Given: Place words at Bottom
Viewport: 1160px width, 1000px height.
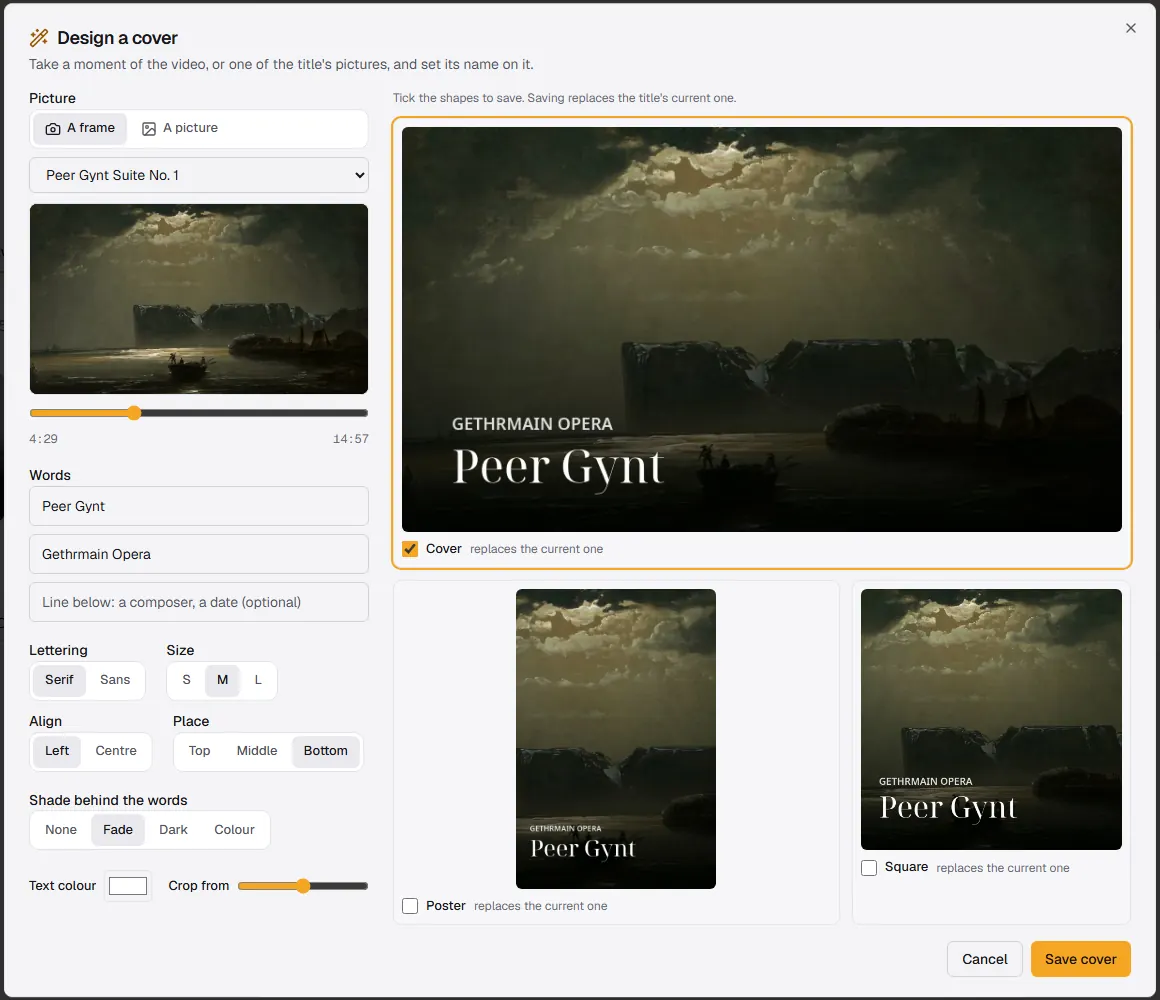Looking at the screenshot, I should point(326,751).
